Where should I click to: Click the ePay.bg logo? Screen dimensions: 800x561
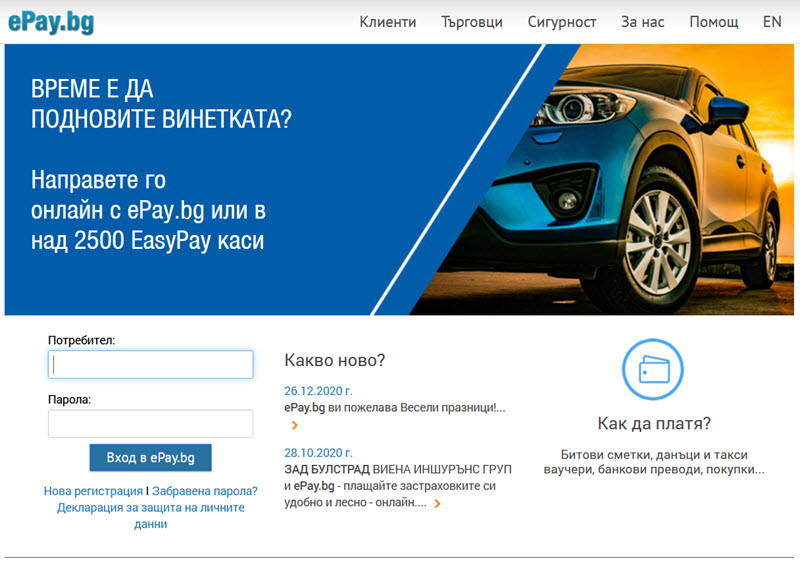pyautogui.click(x=51, y=22)
